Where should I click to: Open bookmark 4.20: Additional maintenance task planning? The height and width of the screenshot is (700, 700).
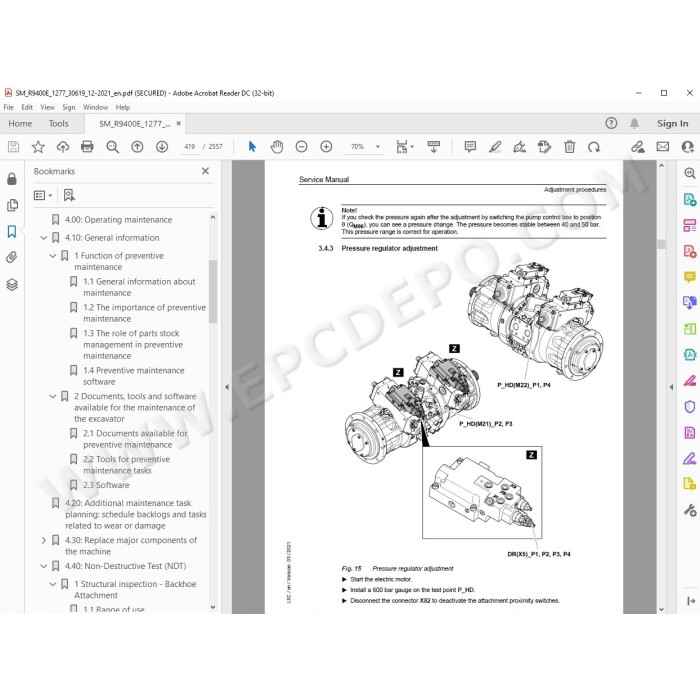(136, 514)
